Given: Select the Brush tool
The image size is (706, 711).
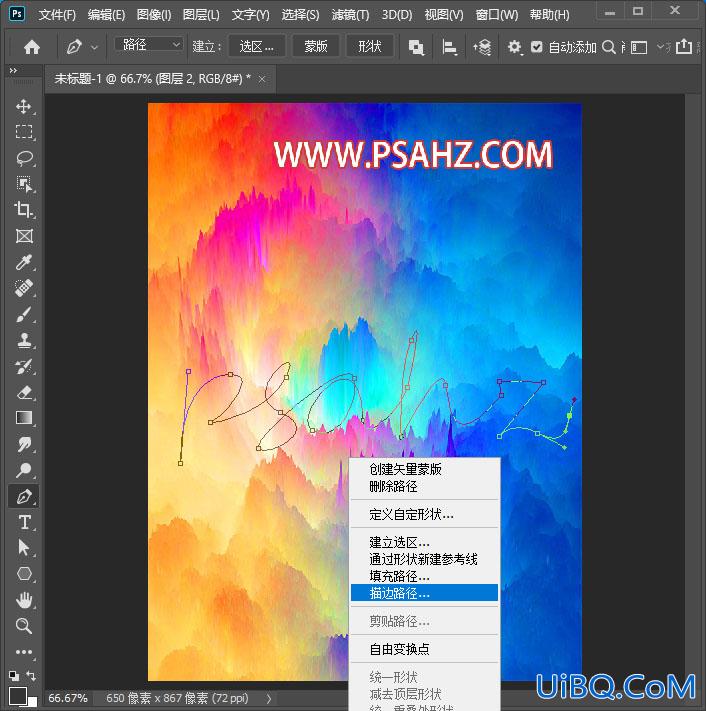Looking at the screenshot, I should (x=24, y=314).
